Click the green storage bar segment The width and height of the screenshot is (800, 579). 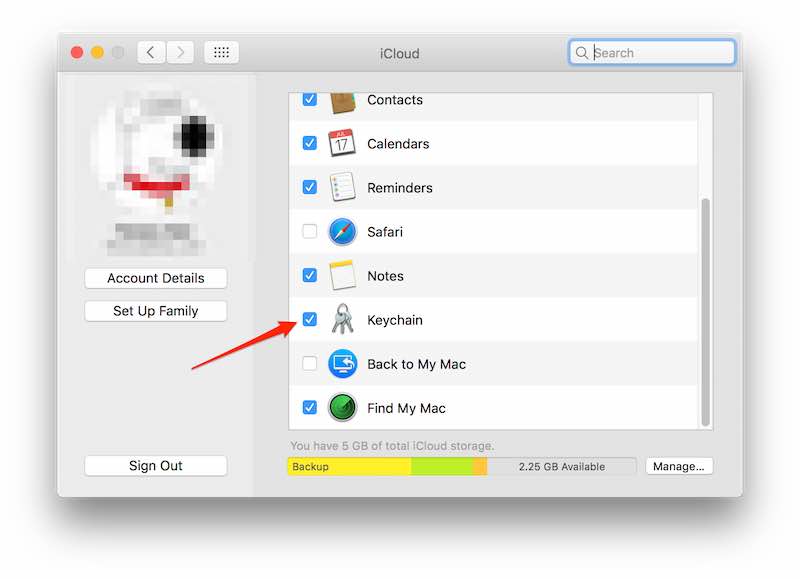[x=442, y=467]
